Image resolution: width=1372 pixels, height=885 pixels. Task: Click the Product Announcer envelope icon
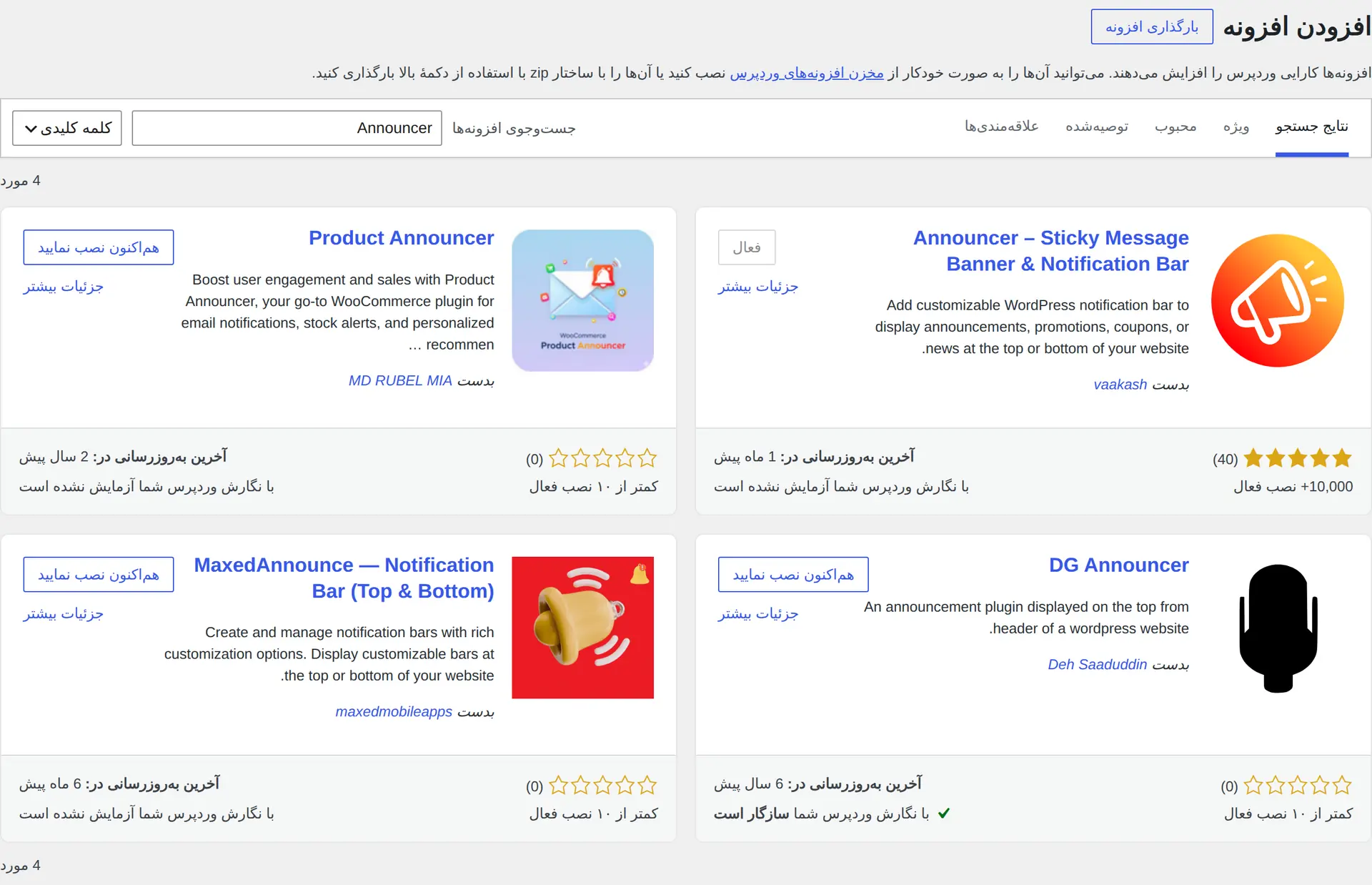point(583,300)
